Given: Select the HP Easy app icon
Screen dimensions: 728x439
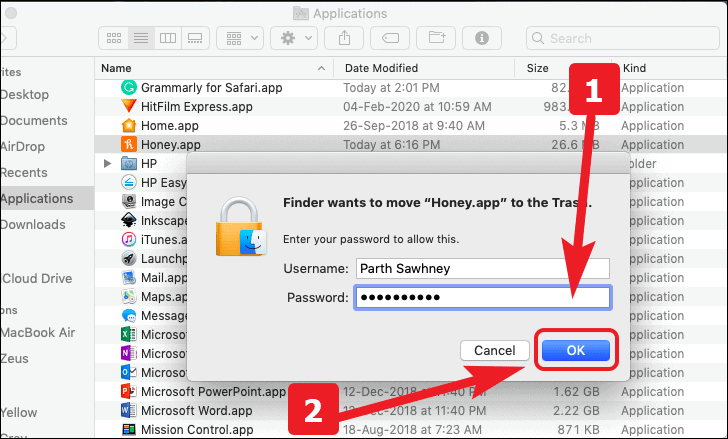Looking at the screenshot, I should point(129,182).
